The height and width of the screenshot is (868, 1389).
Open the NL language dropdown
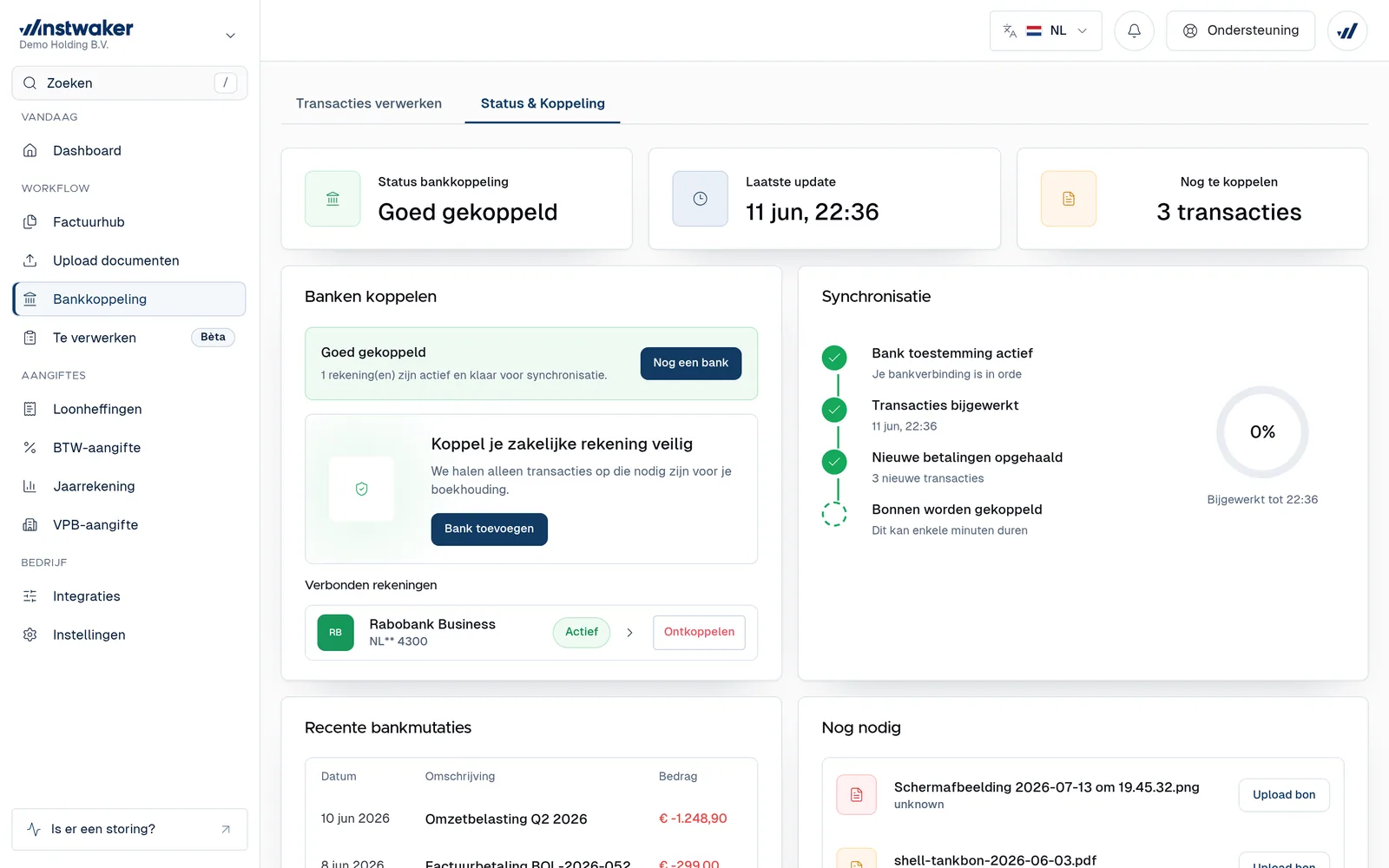tap(1046, 30)
